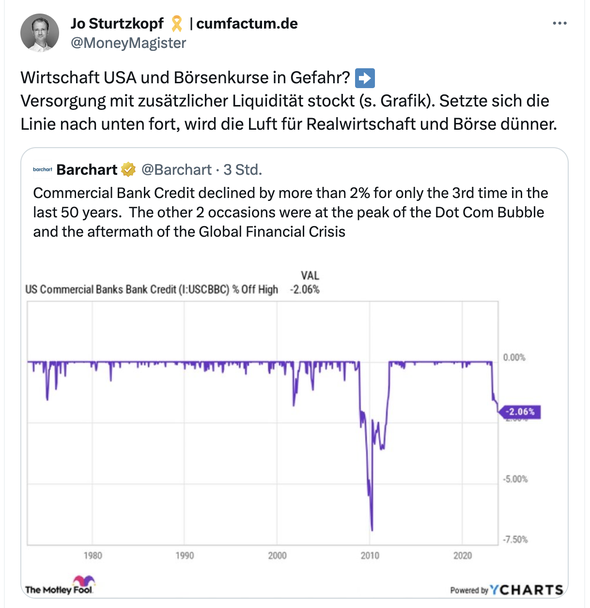Click the 2010 x-axis label
The height and width of the screenshot is (608, 590).
tap(370, 555)
